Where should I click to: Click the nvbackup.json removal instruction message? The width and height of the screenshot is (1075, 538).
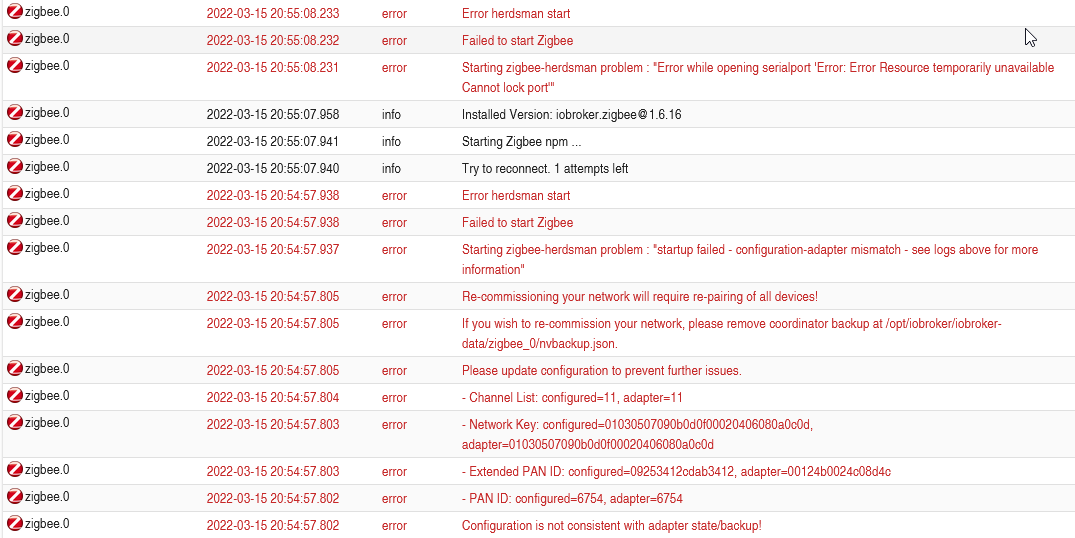731,333
